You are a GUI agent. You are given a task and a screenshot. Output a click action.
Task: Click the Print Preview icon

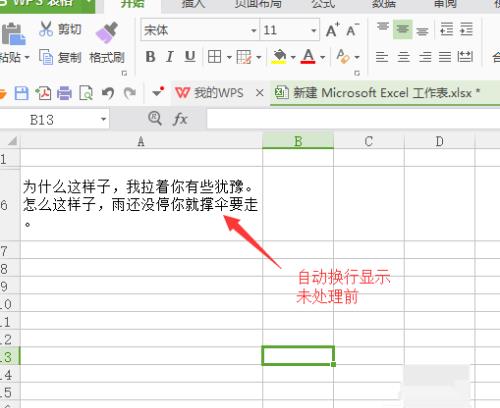[x=86, y=93]
